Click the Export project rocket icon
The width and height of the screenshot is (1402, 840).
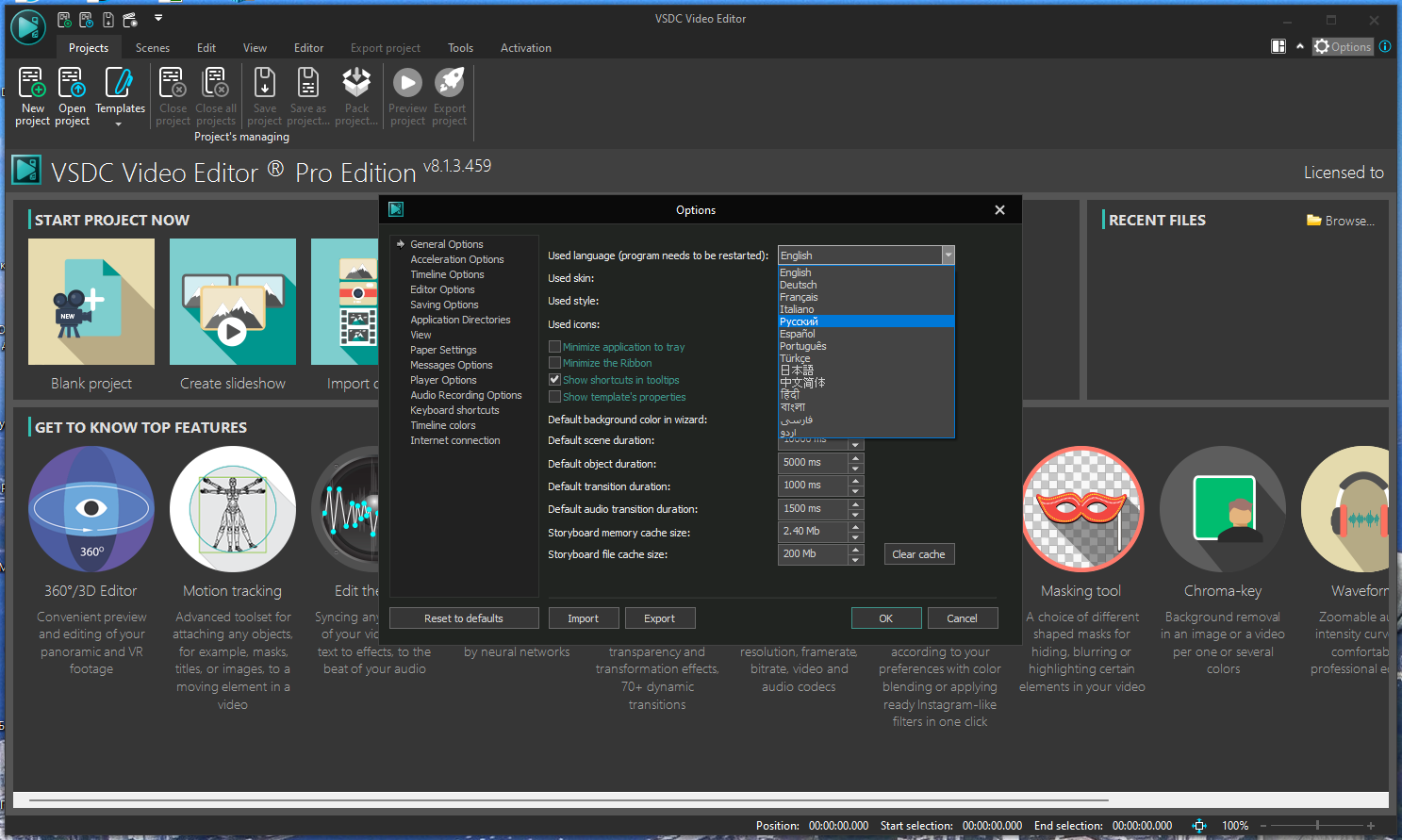[450, 83]
